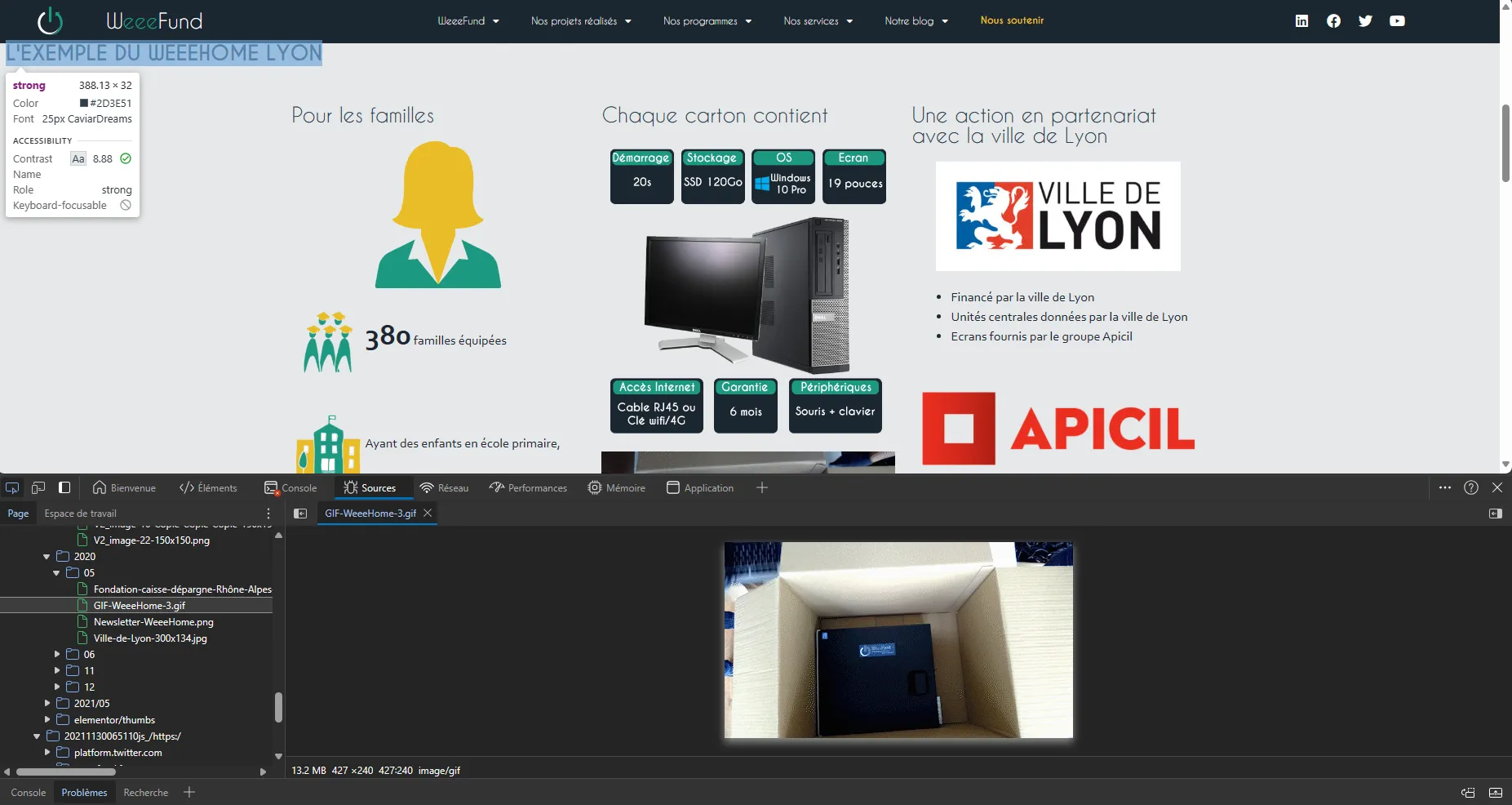
Task: Add a new DevTools tool tab
Action: pyautogui.click(x=761, y=487)
